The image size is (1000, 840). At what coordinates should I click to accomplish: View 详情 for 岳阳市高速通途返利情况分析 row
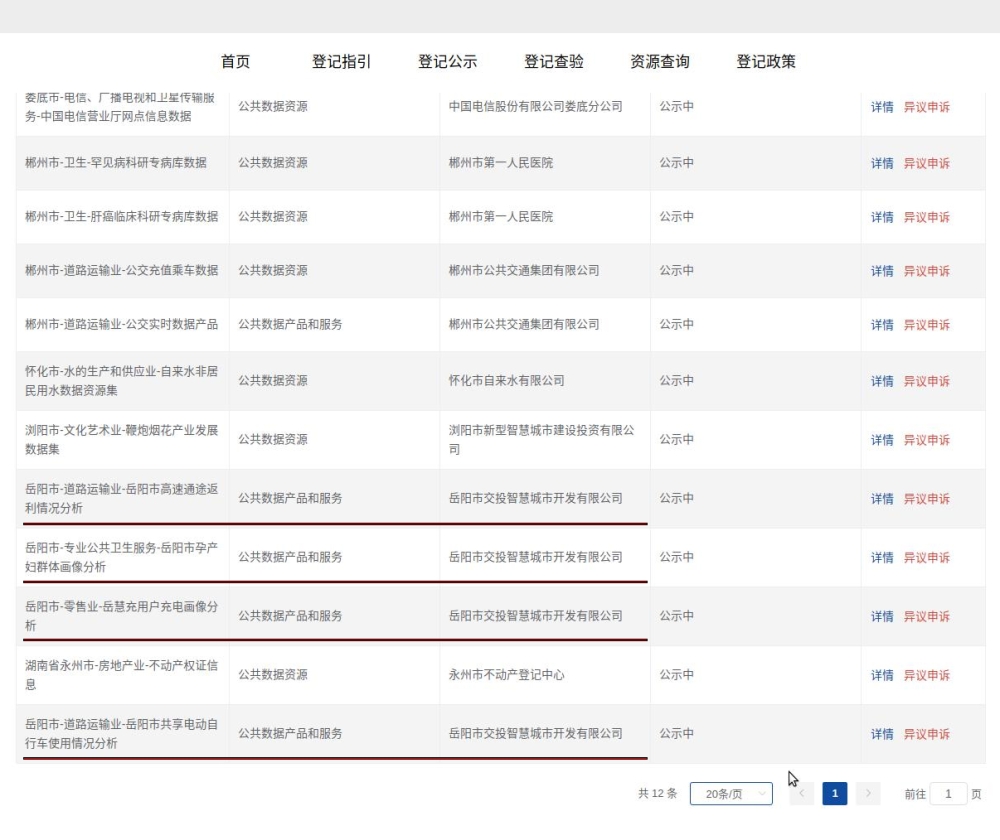point(881,500)
